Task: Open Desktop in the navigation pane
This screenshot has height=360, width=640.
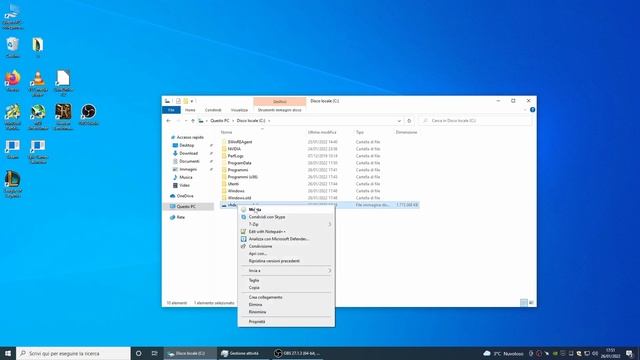Action: pyautogui.click(x=187, y=145)
